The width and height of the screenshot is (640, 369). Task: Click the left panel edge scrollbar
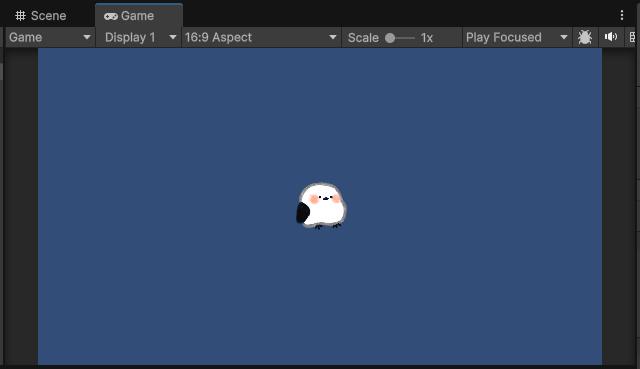pos(1,71)
